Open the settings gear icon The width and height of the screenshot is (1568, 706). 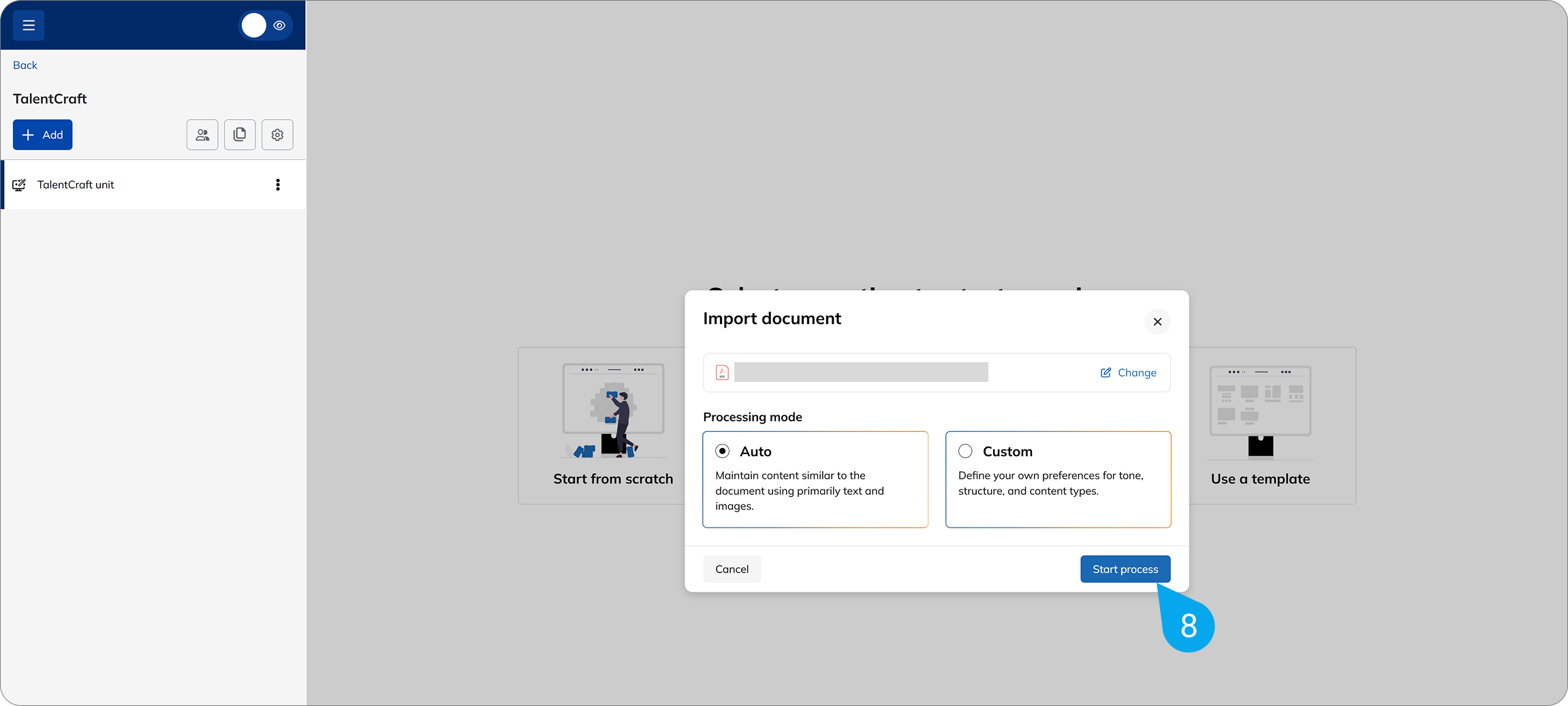click(x=277, y=135)
